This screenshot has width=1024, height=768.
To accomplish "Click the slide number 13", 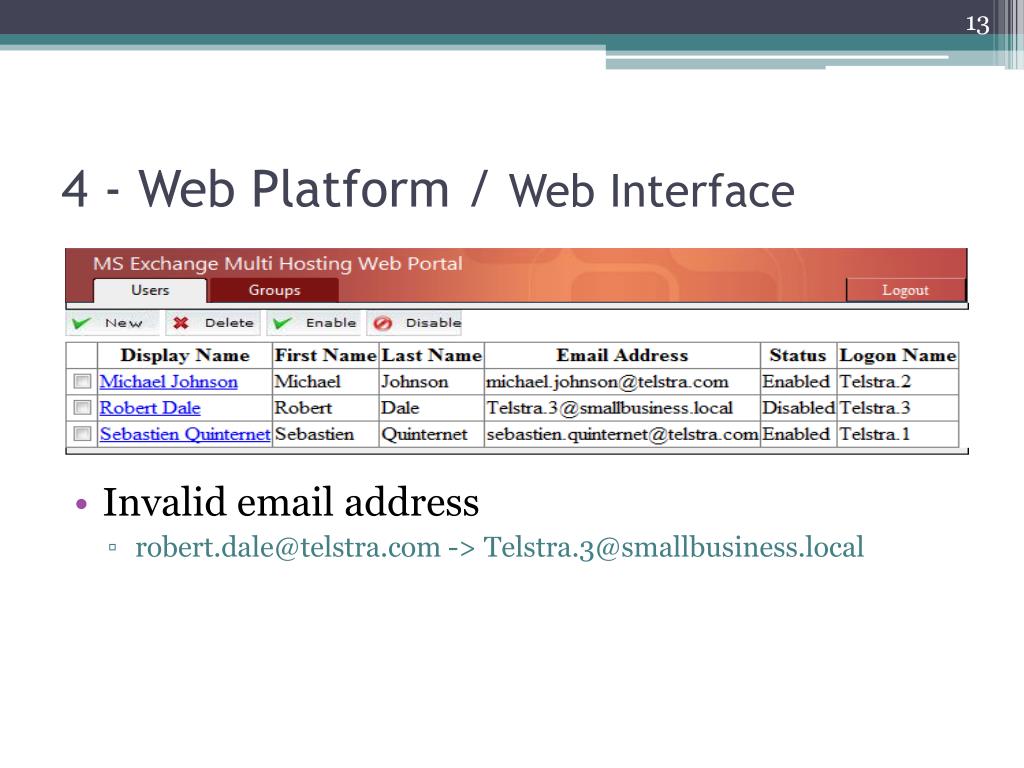I will 978,24.
